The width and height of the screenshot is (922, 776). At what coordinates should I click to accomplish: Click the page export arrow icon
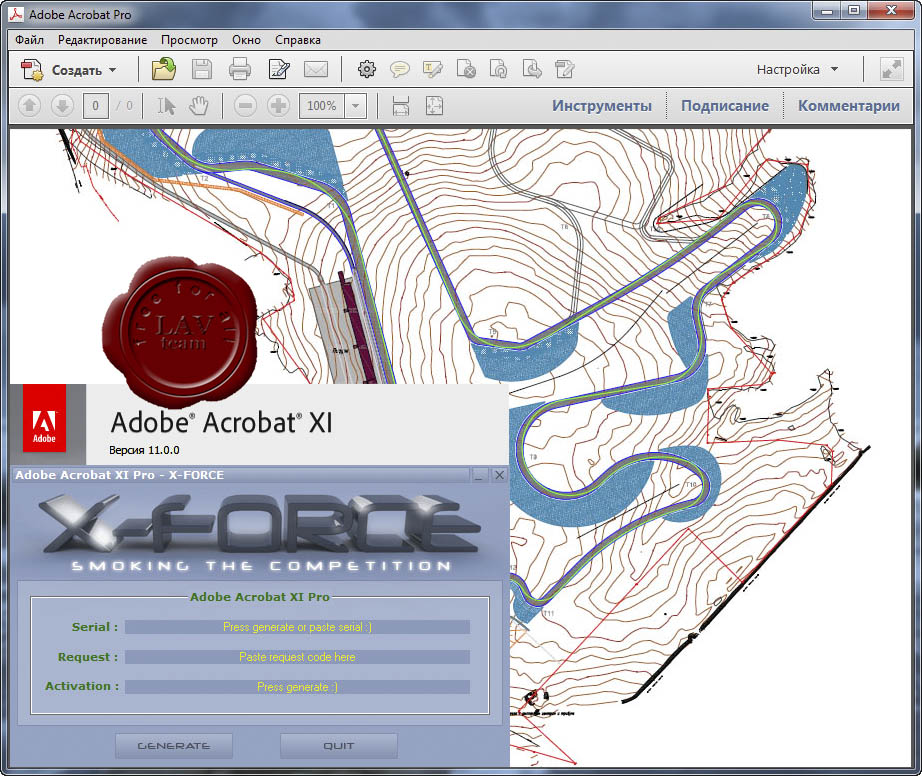pyautogui.click(x=532, y=69)
